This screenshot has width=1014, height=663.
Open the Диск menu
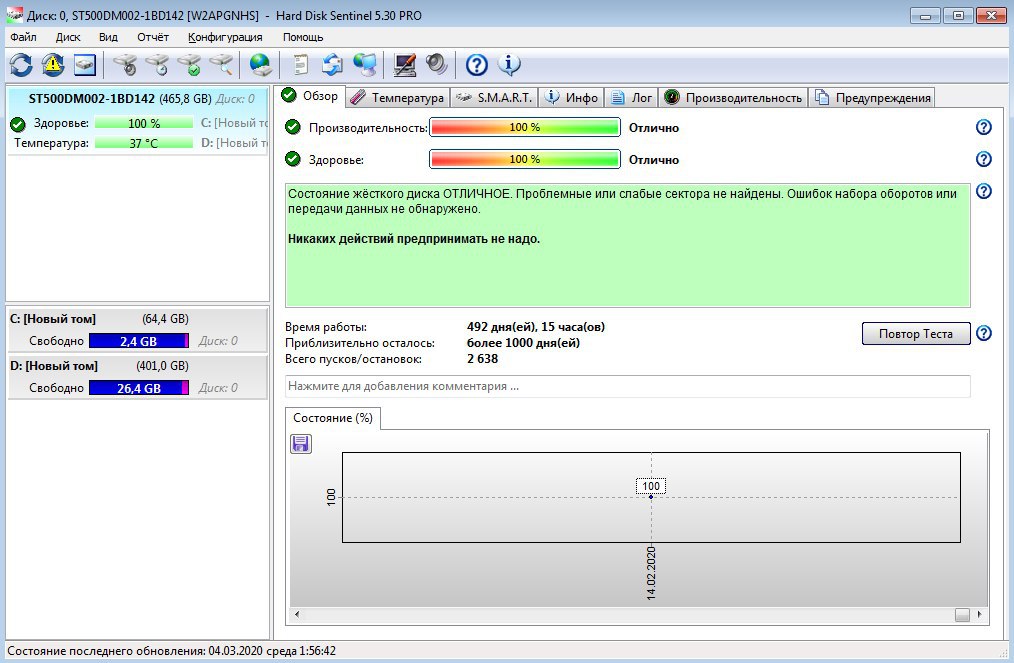[68, 37]
